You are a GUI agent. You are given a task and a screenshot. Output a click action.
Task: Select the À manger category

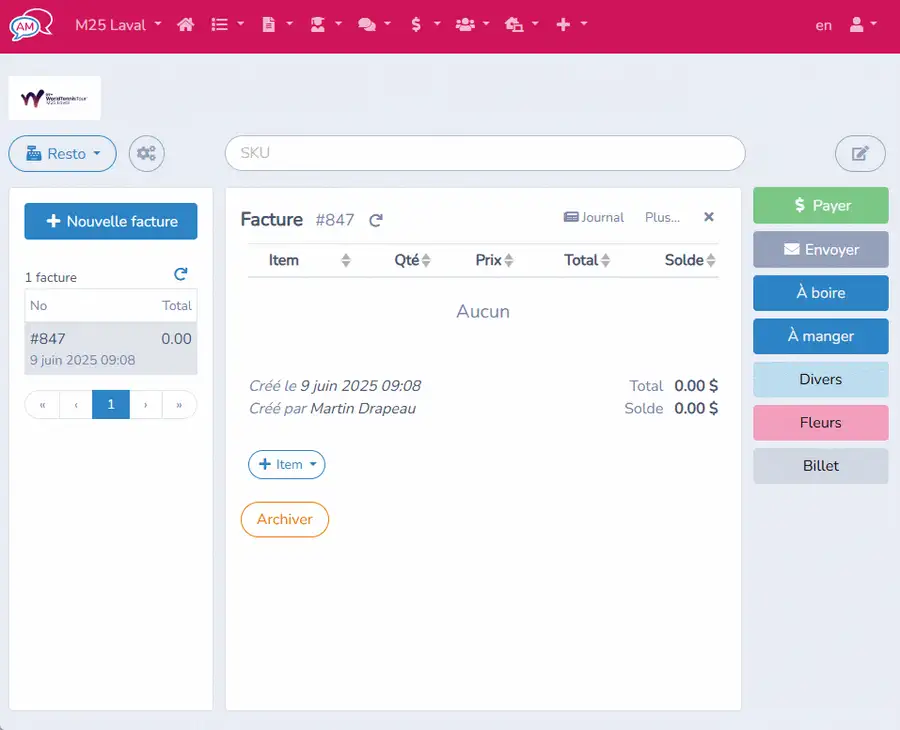coord(821,336)
